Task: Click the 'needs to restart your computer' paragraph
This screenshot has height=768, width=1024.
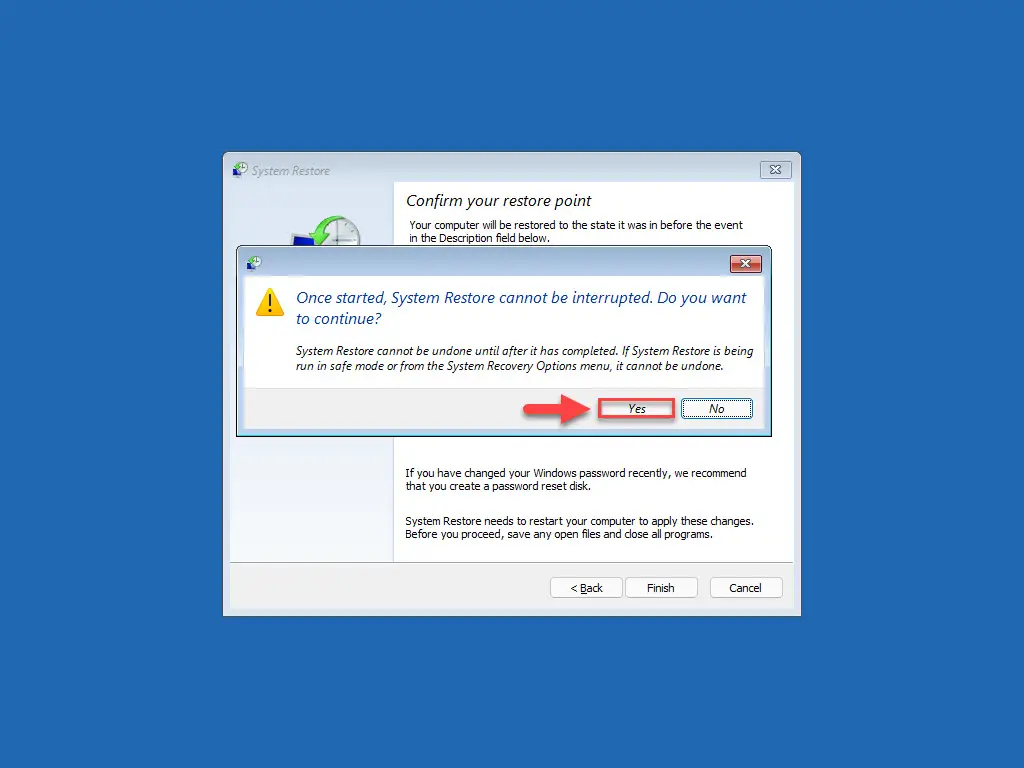Action: (579, 528)
